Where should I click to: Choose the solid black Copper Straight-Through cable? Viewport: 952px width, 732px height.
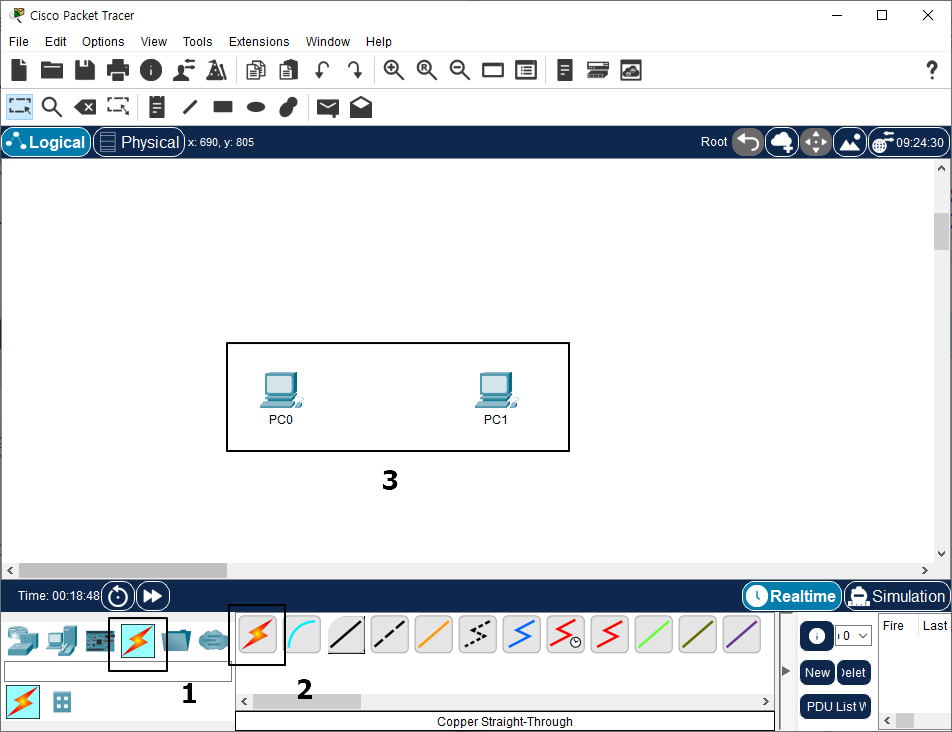[x=346, y=635]
